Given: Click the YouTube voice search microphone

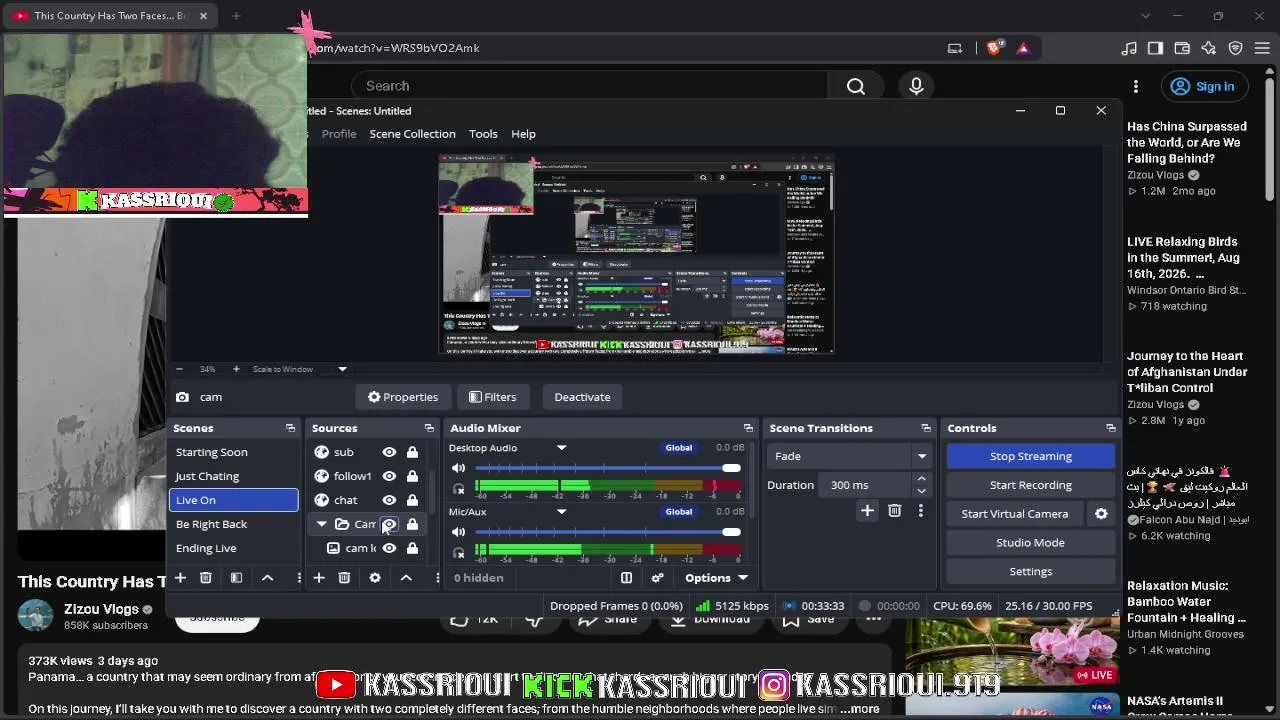Looking at the screenshot, I should click(x=916, y=86).
